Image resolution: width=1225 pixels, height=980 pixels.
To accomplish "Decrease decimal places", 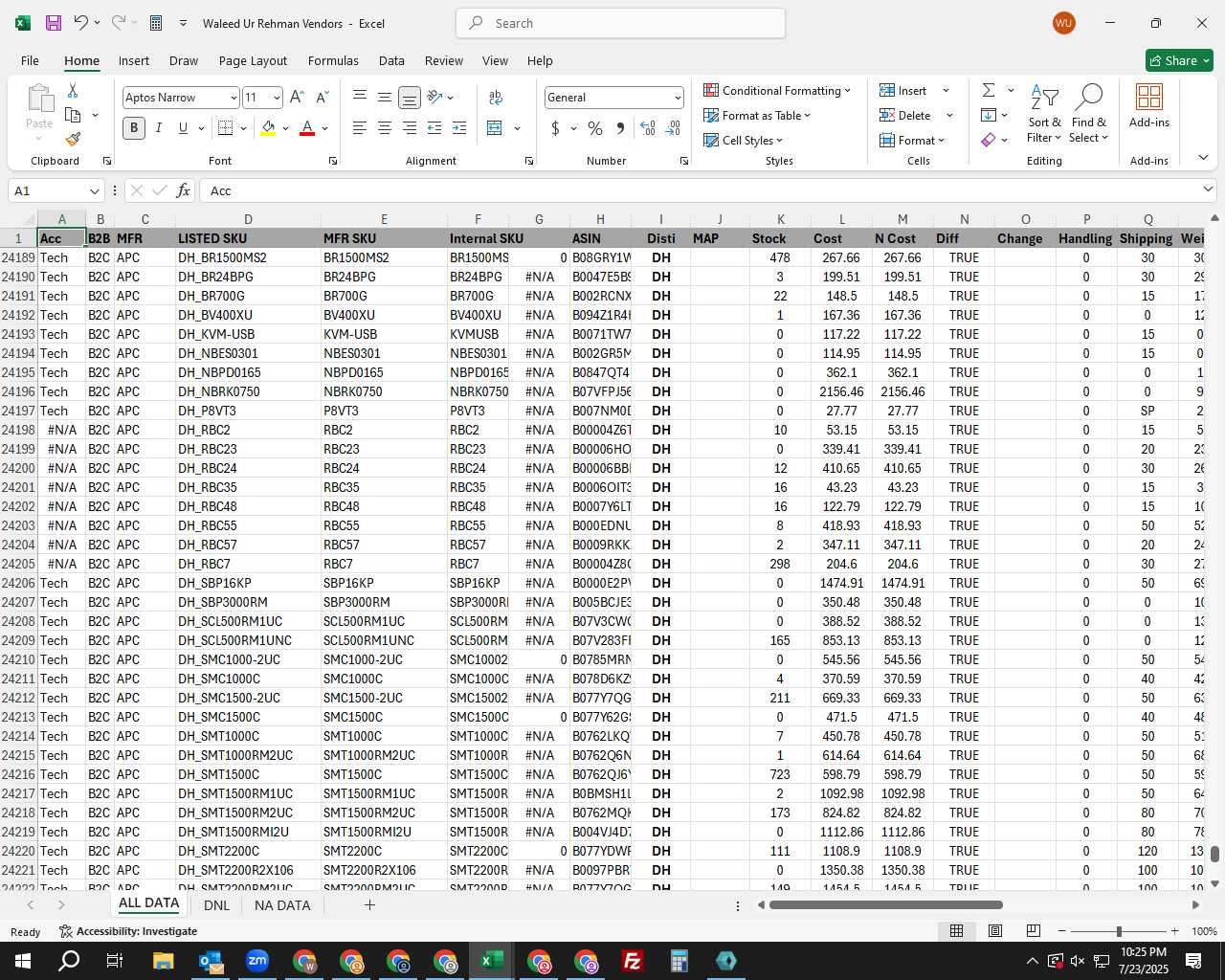I will click(673, 128).
